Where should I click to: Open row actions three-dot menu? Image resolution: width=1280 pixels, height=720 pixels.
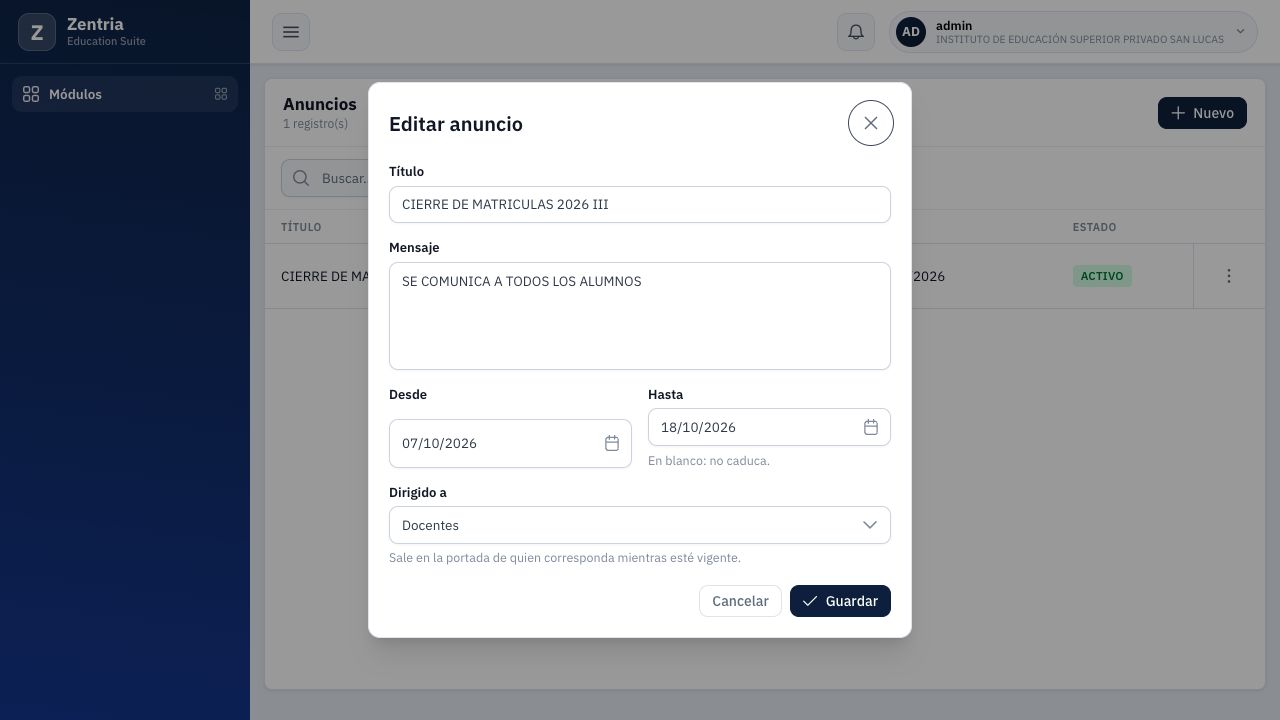1229,276
